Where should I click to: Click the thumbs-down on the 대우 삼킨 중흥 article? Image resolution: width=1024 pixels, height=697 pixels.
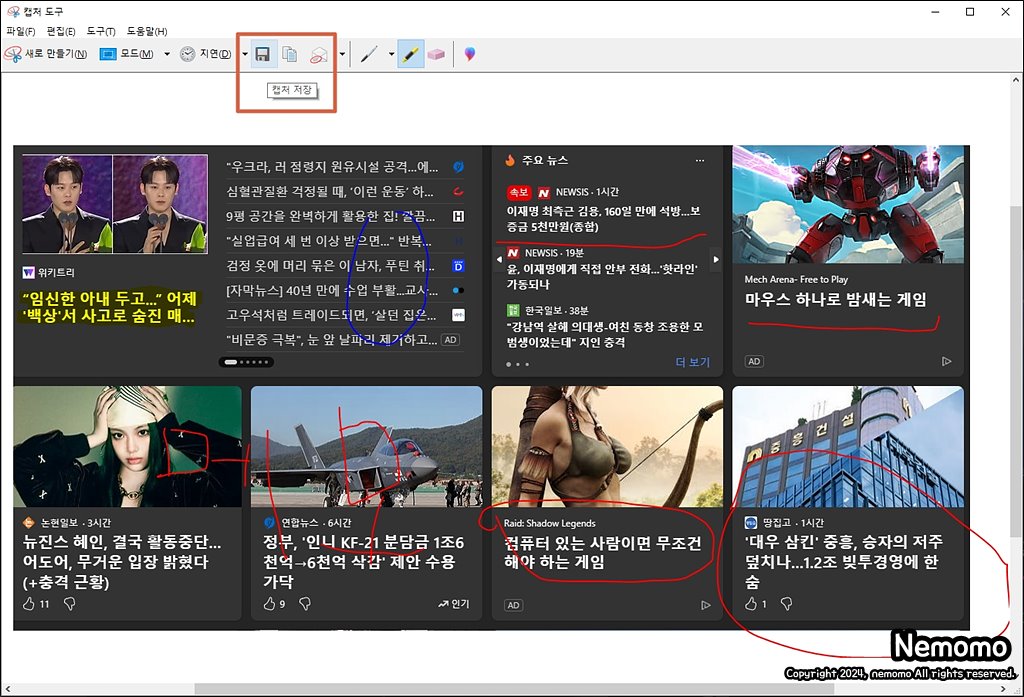786,604
